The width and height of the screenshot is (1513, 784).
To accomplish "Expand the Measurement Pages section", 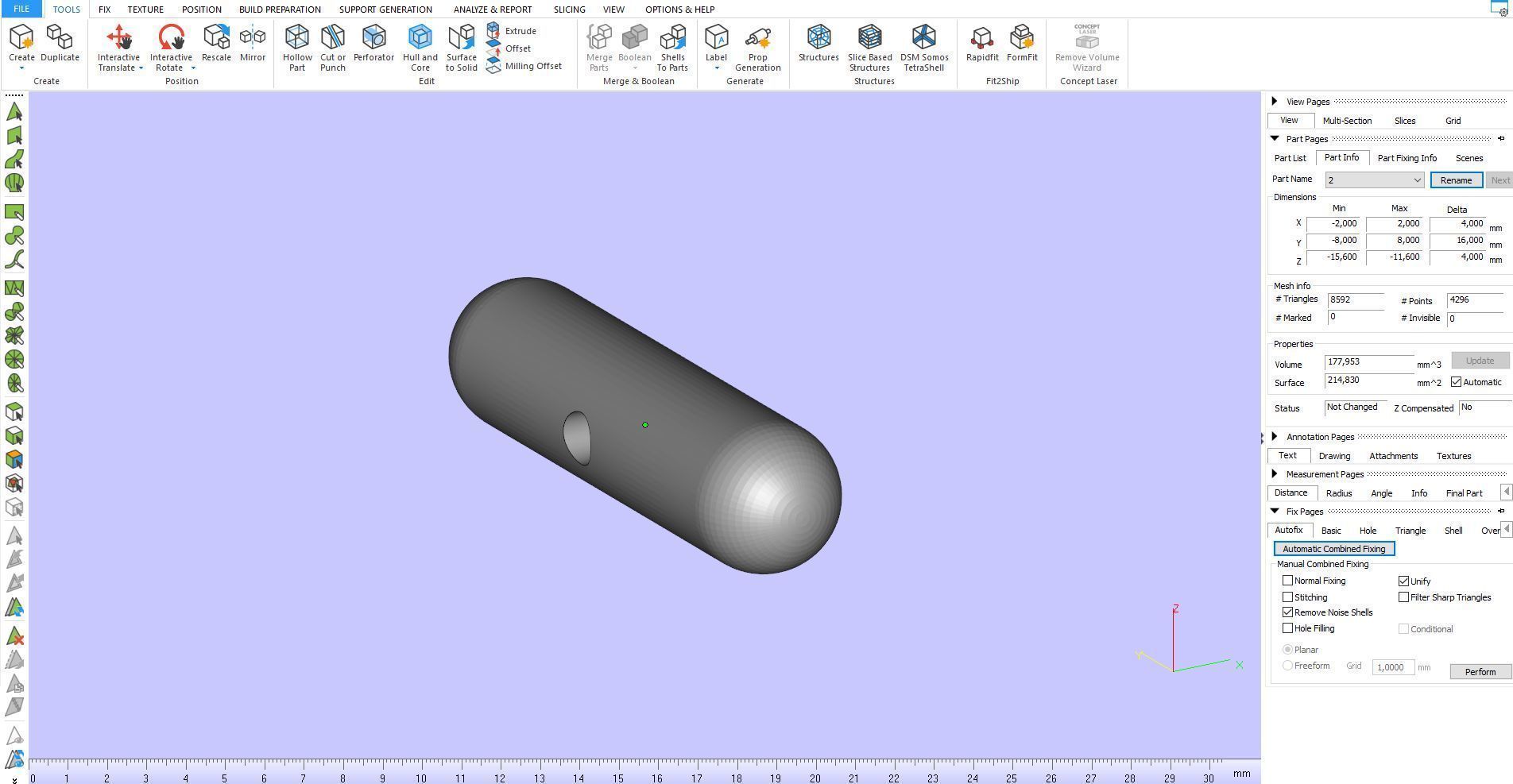I will point(1275,473).
